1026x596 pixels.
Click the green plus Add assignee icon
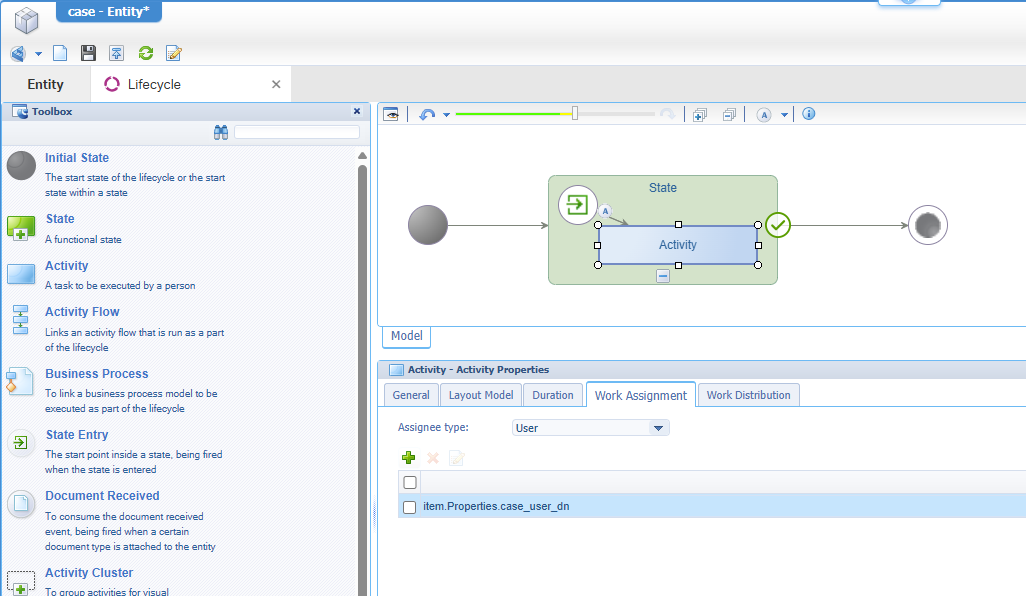[x=408, y=458]
